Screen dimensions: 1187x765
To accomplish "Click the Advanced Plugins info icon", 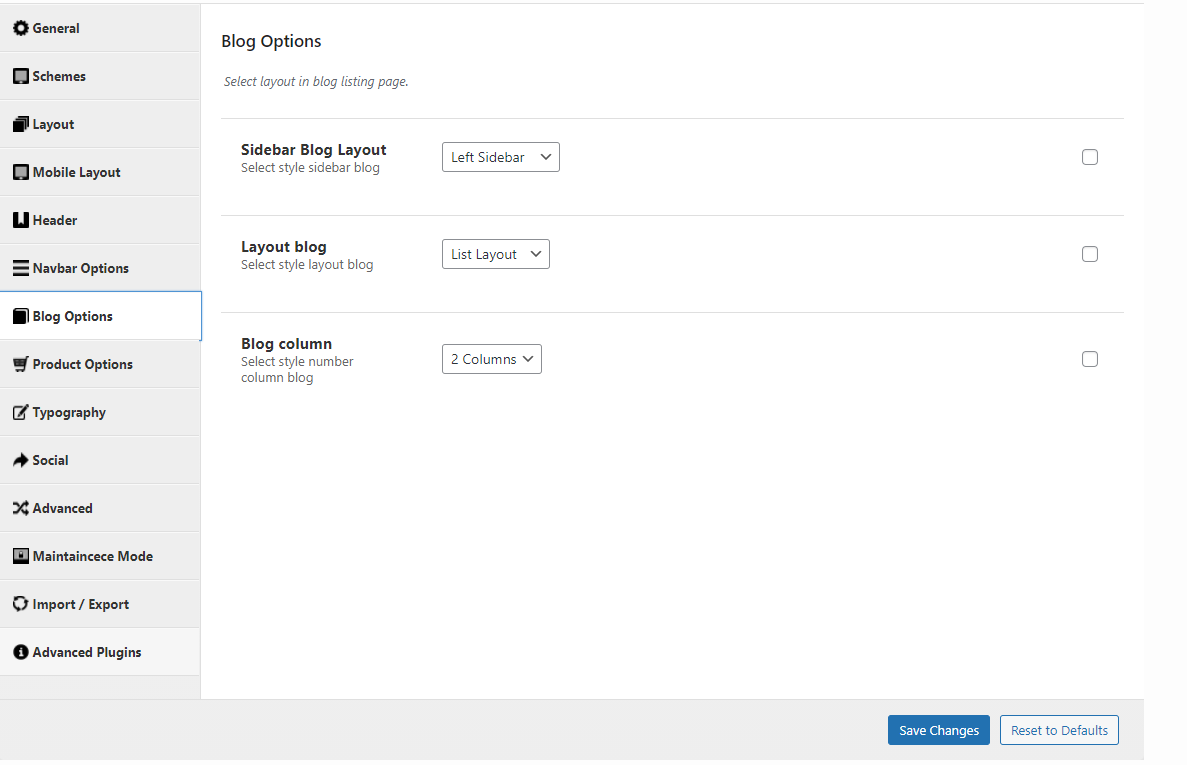I will [x=20, y=652].
